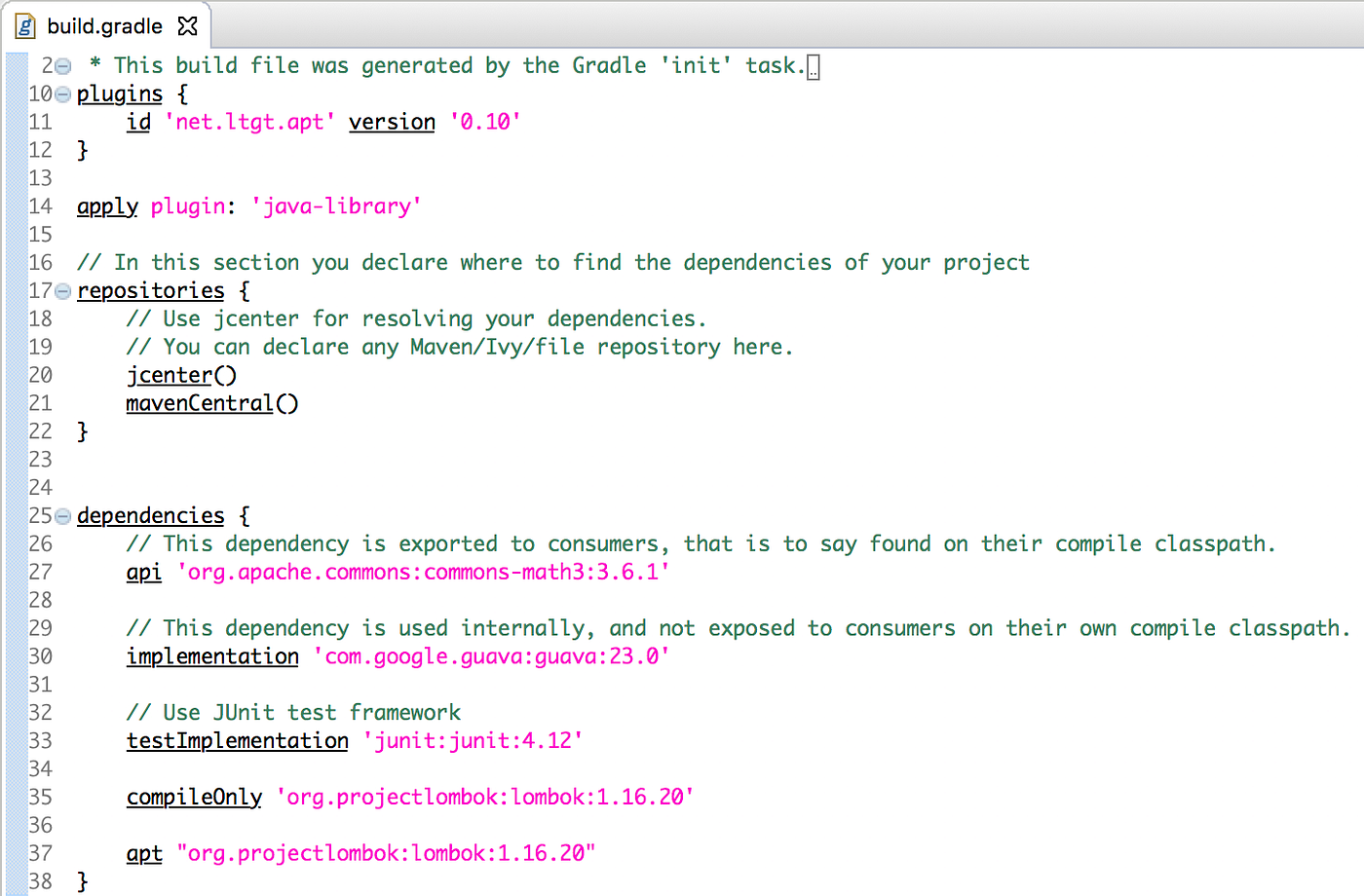Close the build.gradle editor tab
The image size is (1364, 896).
click(186, 26)
